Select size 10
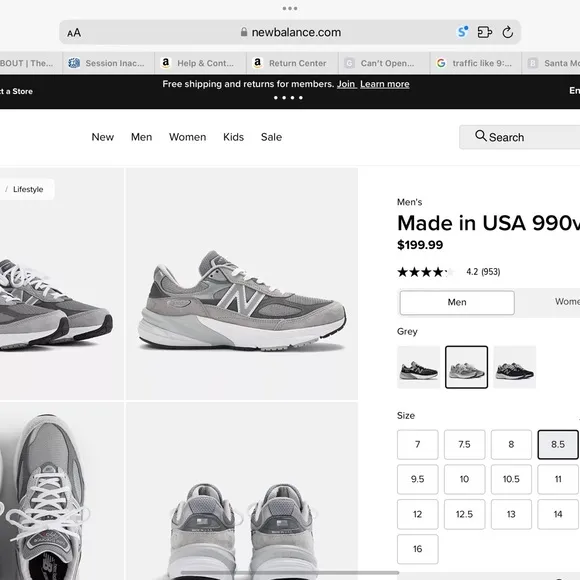 click(465, 479)
